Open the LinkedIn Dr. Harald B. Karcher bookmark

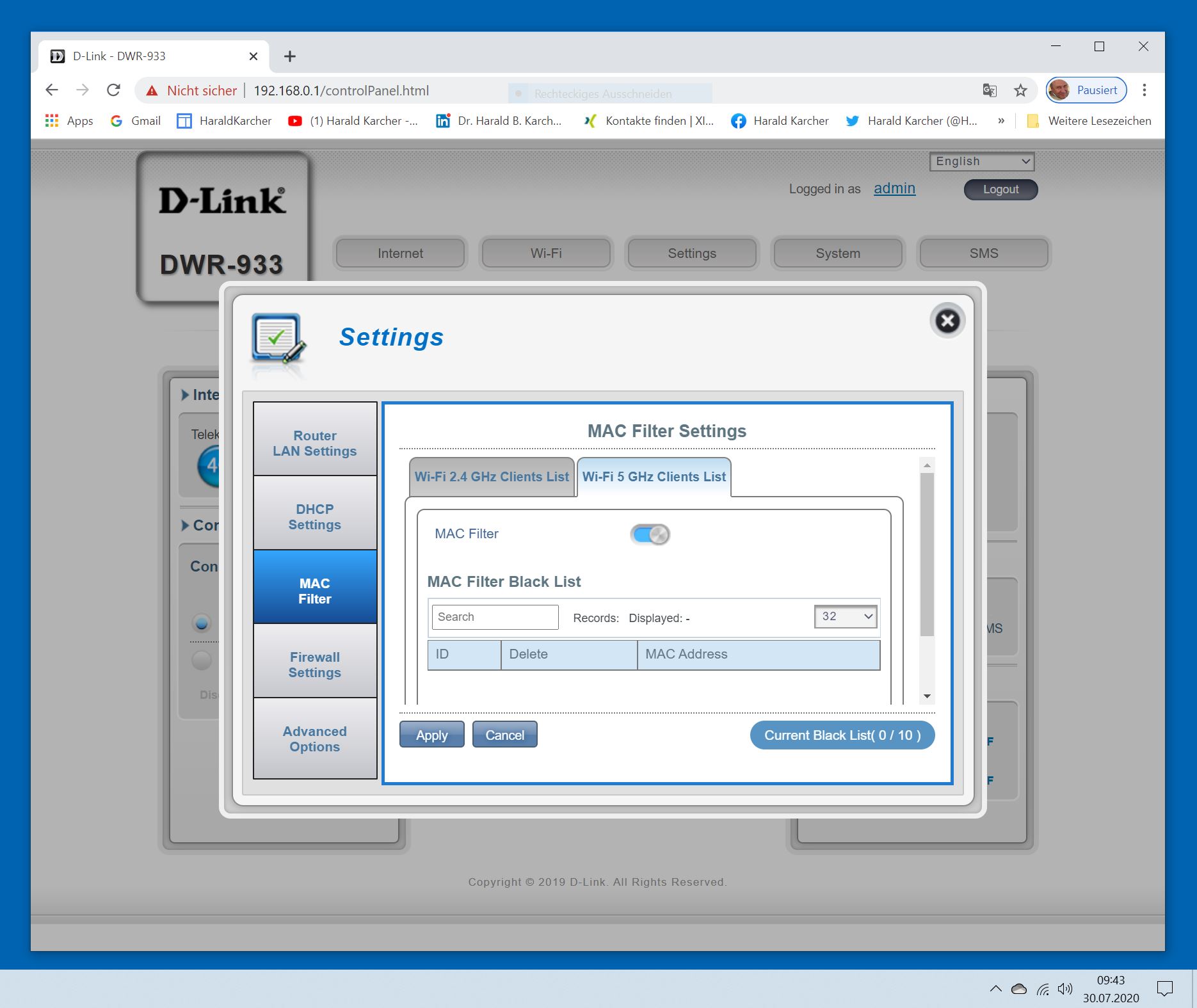click(499, 121)
